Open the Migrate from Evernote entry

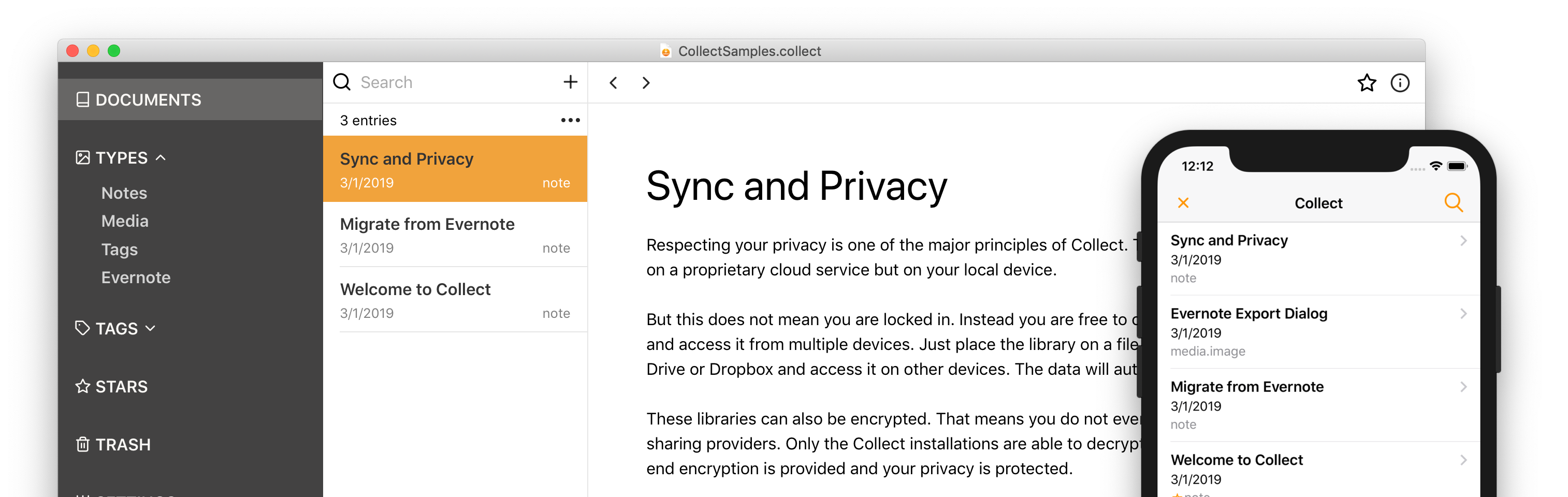(454, 235)
